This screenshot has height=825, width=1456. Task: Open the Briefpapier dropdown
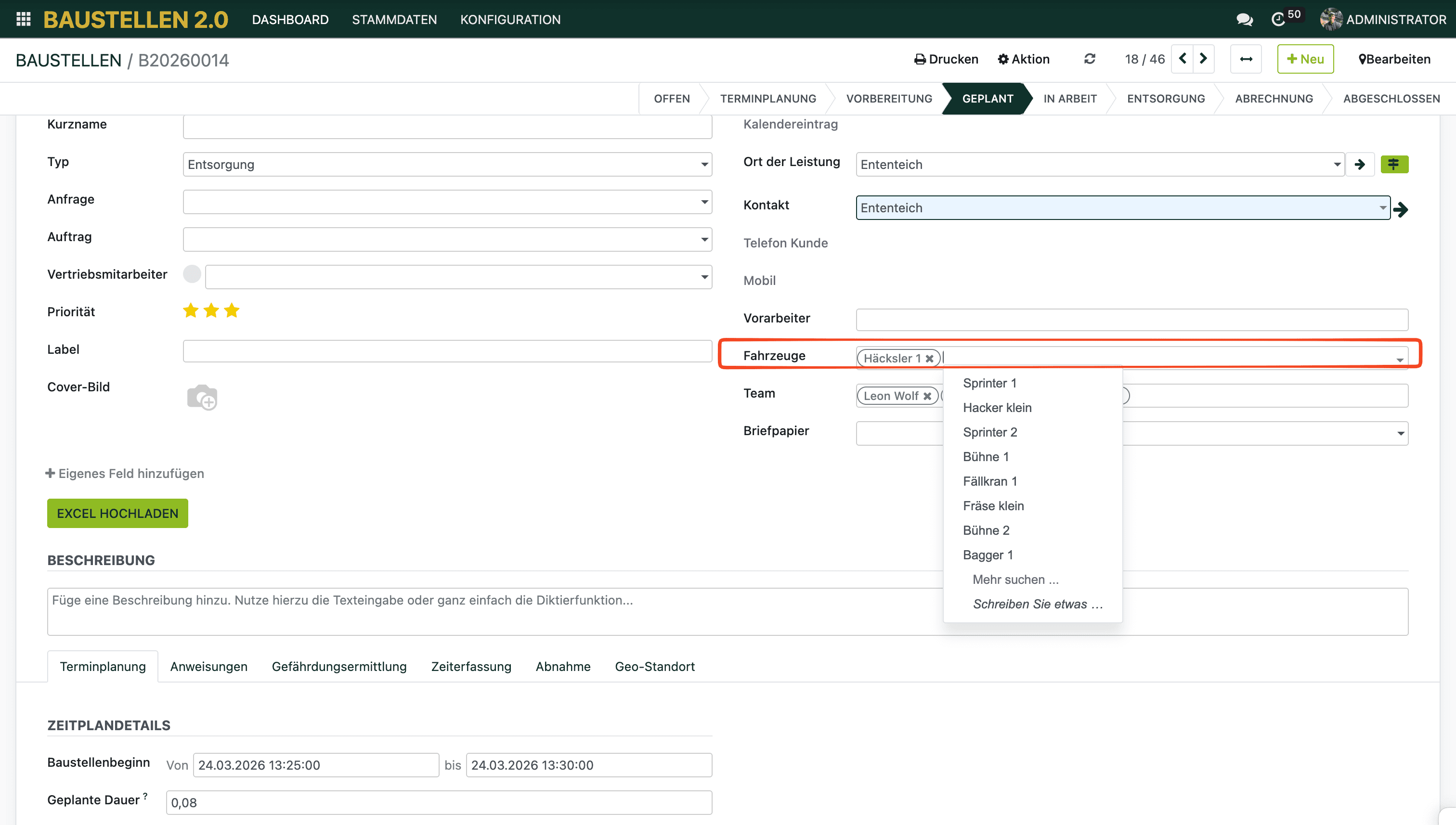[x=1400, y=434]
